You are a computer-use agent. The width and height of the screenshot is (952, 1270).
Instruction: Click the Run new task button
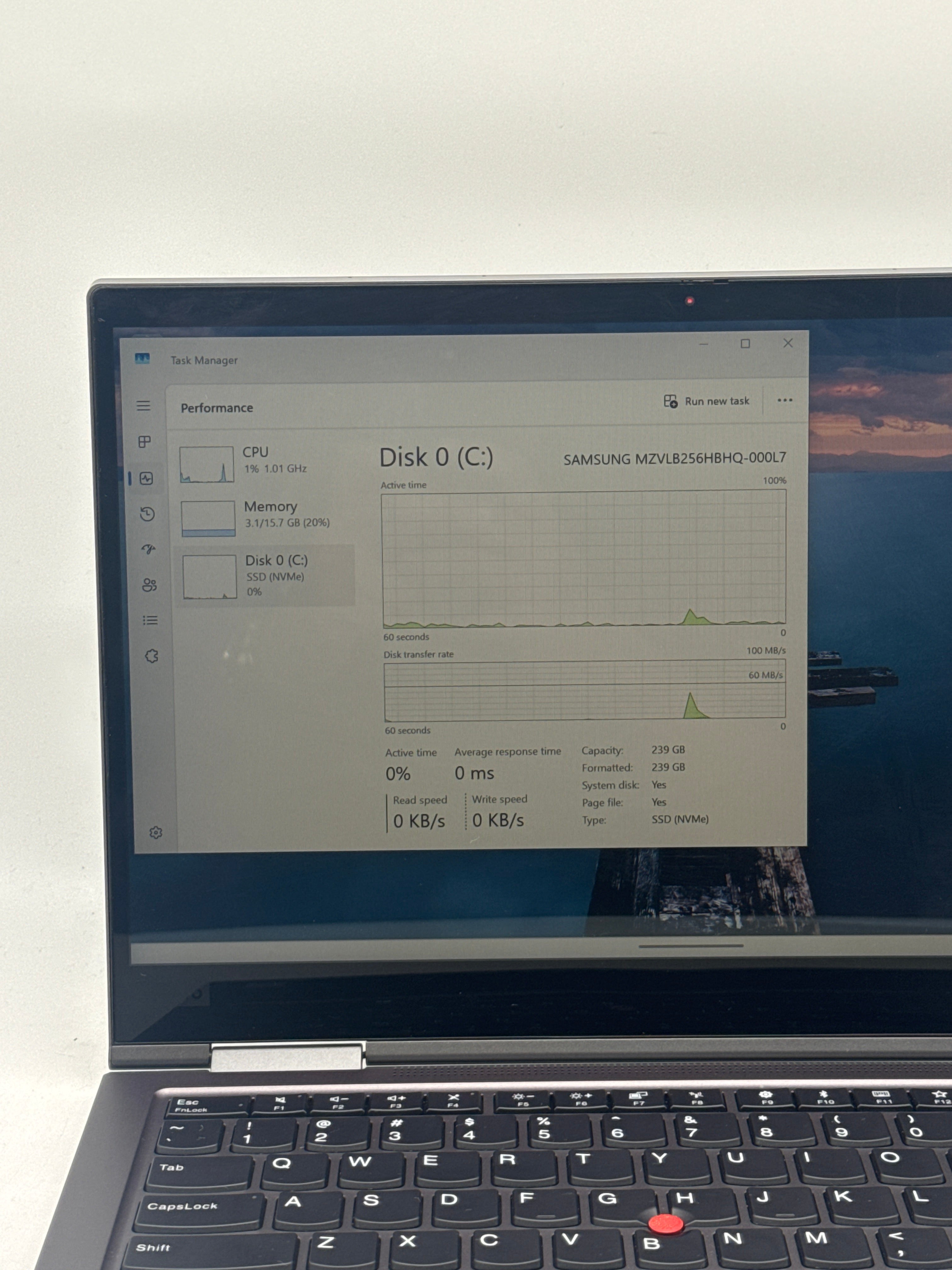coord(706,401)
